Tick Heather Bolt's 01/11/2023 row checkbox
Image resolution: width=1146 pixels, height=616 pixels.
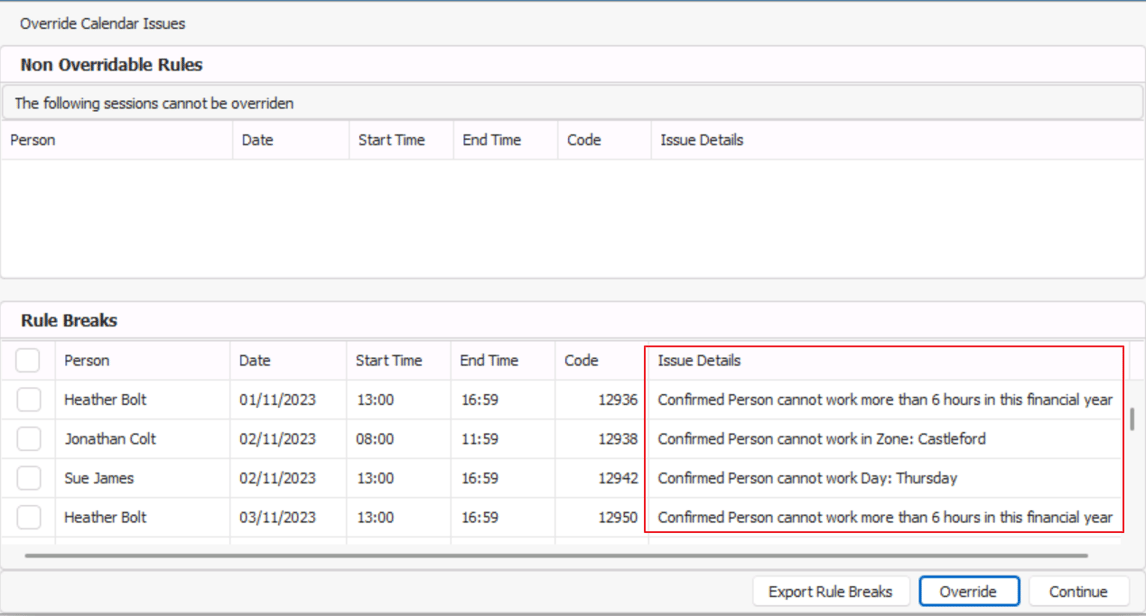29,400
